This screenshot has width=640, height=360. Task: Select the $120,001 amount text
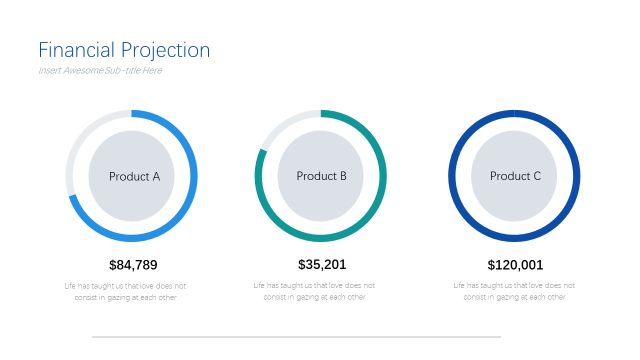coord(515,265)
